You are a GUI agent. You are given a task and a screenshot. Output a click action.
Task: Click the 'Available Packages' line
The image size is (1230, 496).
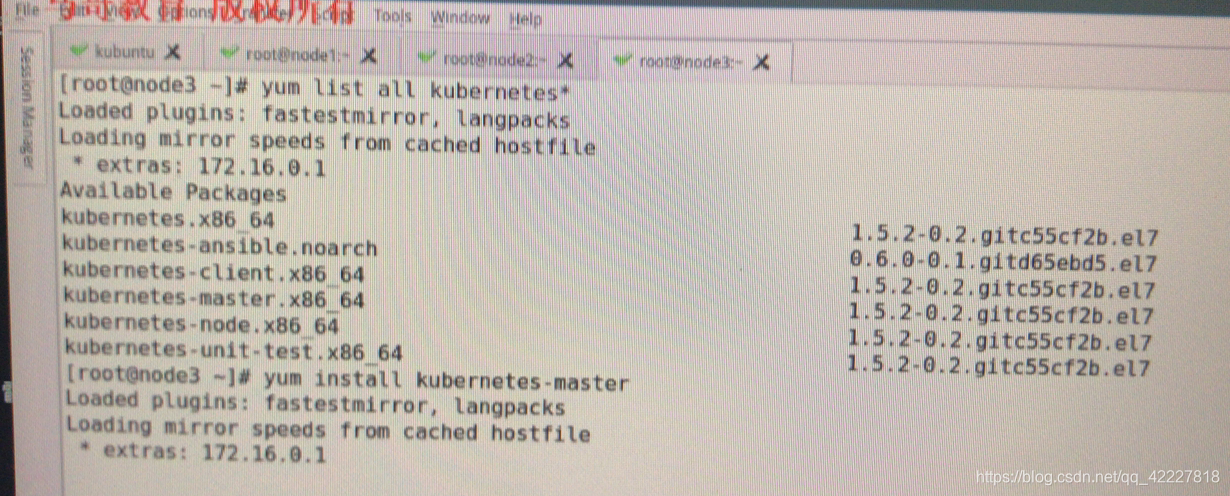(173, 191)
